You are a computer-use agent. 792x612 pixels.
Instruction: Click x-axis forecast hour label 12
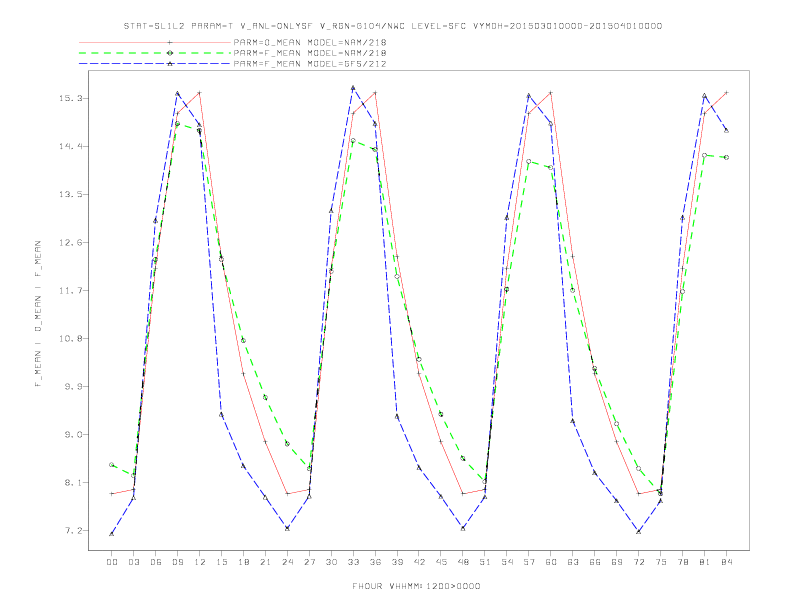click(x=200, y=562)
